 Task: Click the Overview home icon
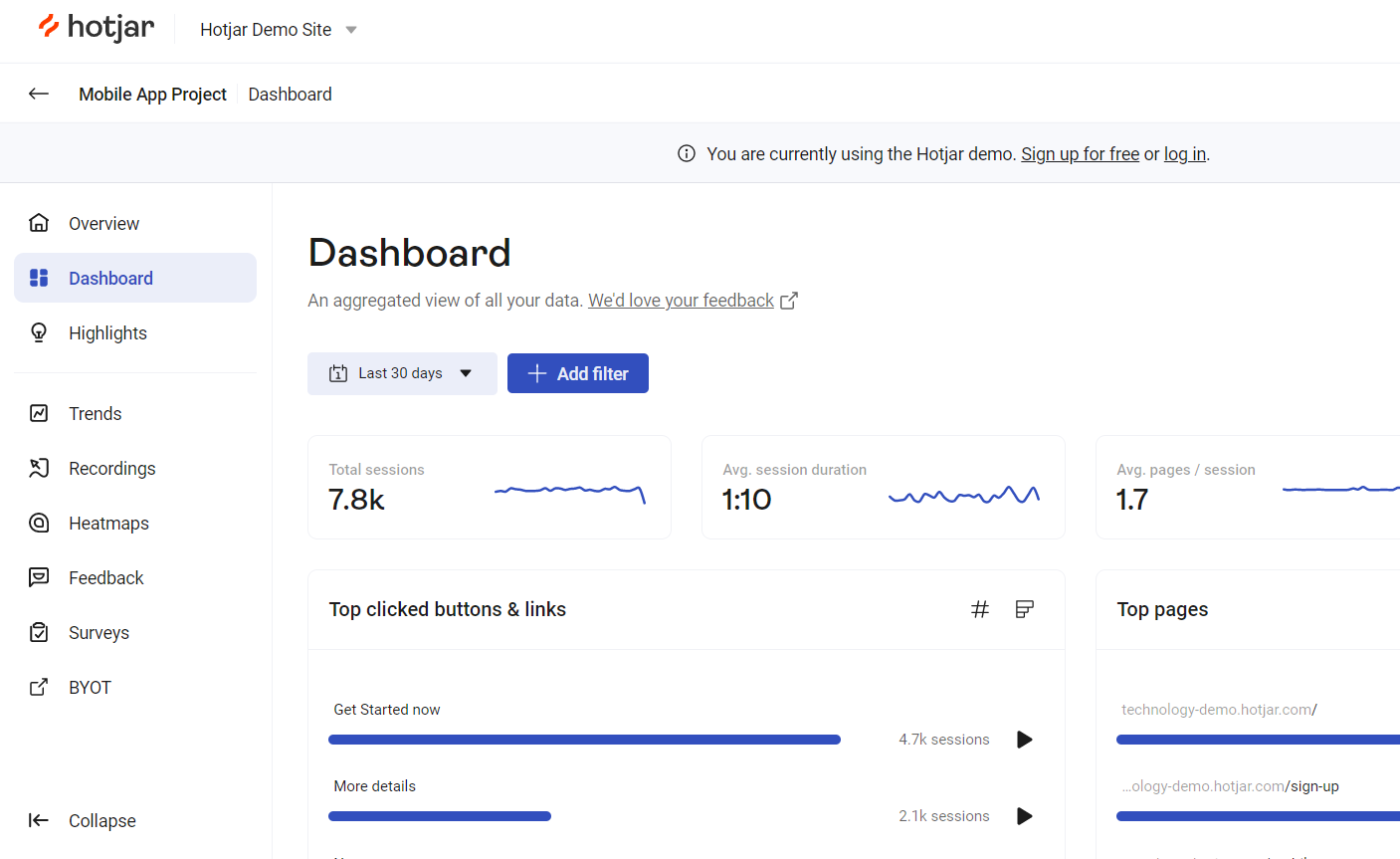(x=39, y=223)
